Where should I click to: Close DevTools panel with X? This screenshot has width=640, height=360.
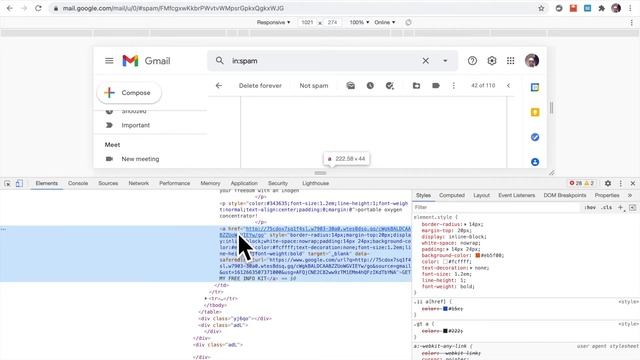click(633, 184)
